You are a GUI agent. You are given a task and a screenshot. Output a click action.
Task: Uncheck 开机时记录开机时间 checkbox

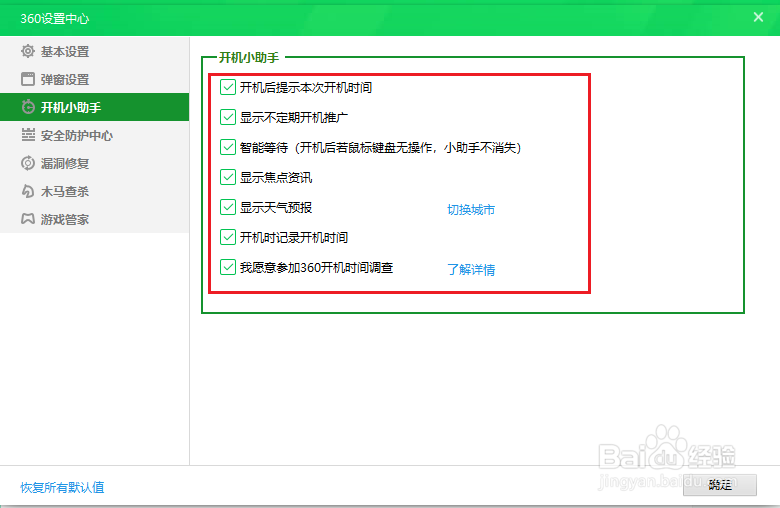228,237
